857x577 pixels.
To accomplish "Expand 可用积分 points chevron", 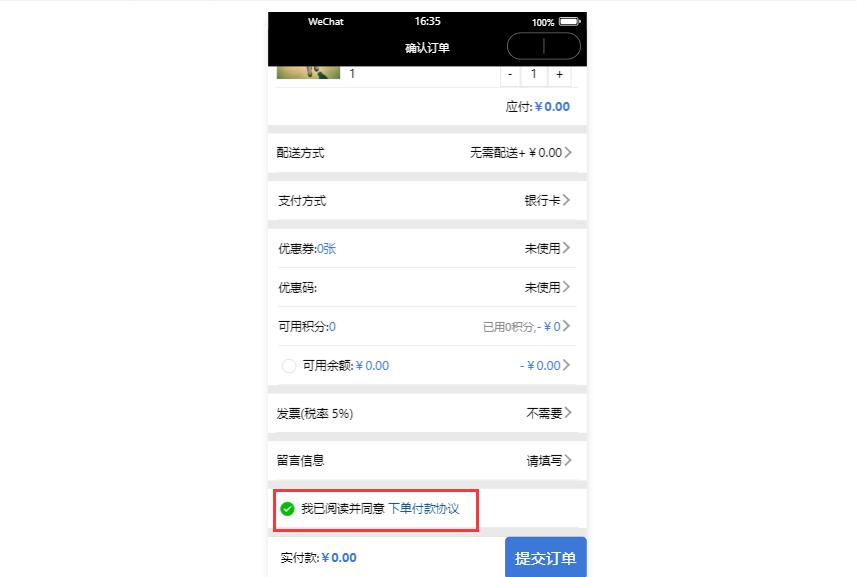I will 567,326.
